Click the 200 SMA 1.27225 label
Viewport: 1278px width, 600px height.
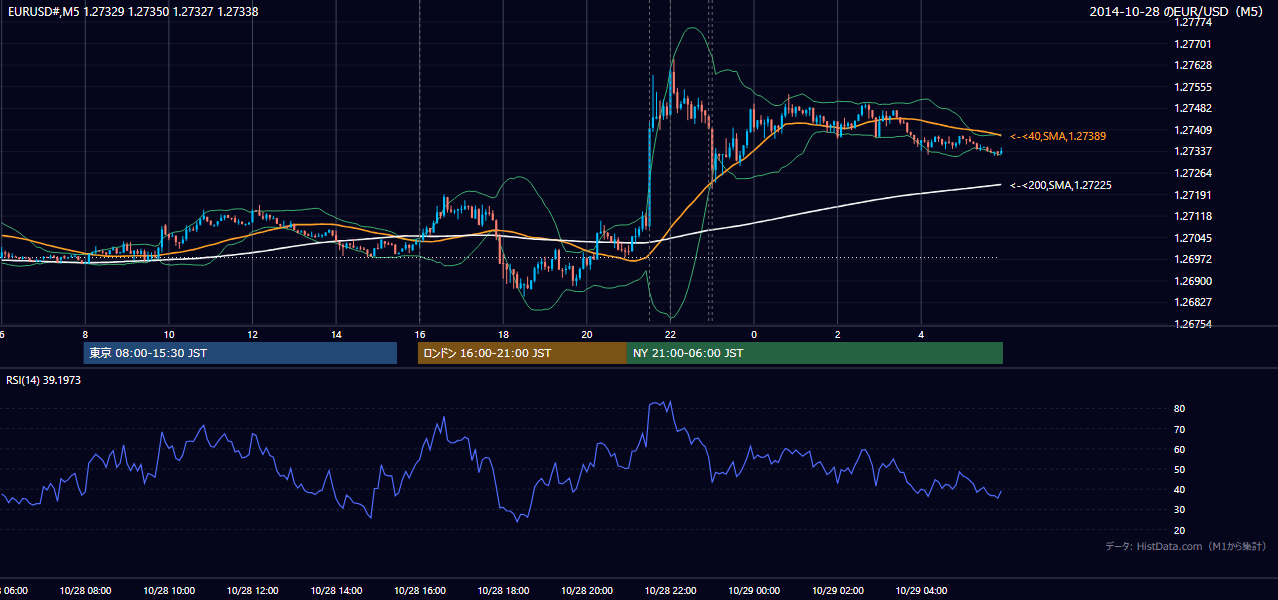[x=1061, y=185]
